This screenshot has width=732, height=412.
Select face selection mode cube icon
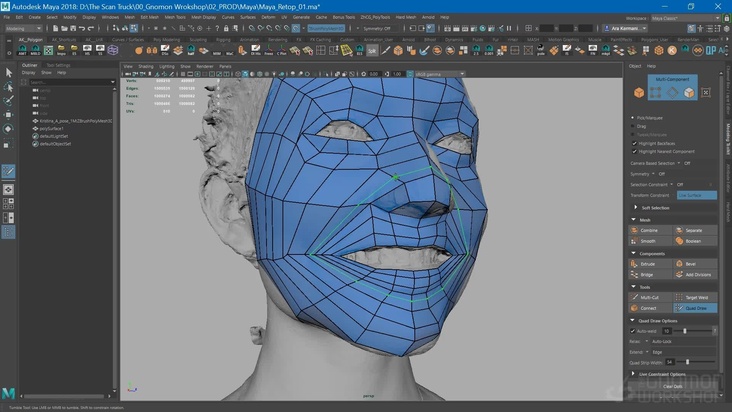tap(689, 92)
